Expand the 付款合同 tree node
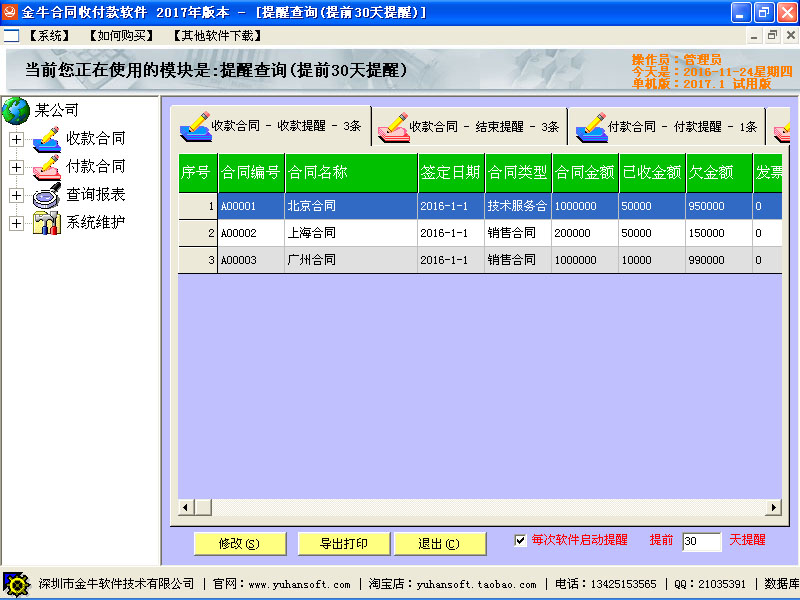 point(16,167)
